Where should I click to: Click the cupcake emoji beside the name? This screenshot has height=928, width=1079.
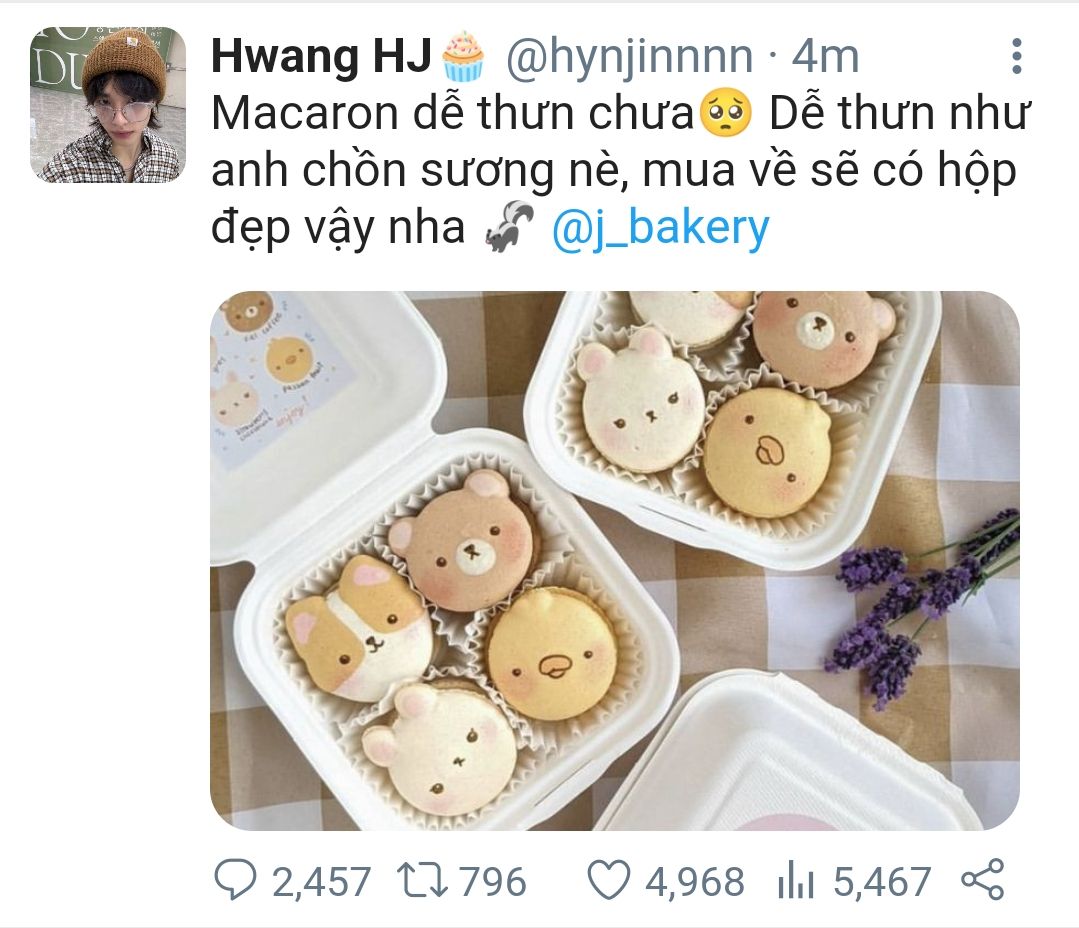[462, 56]
